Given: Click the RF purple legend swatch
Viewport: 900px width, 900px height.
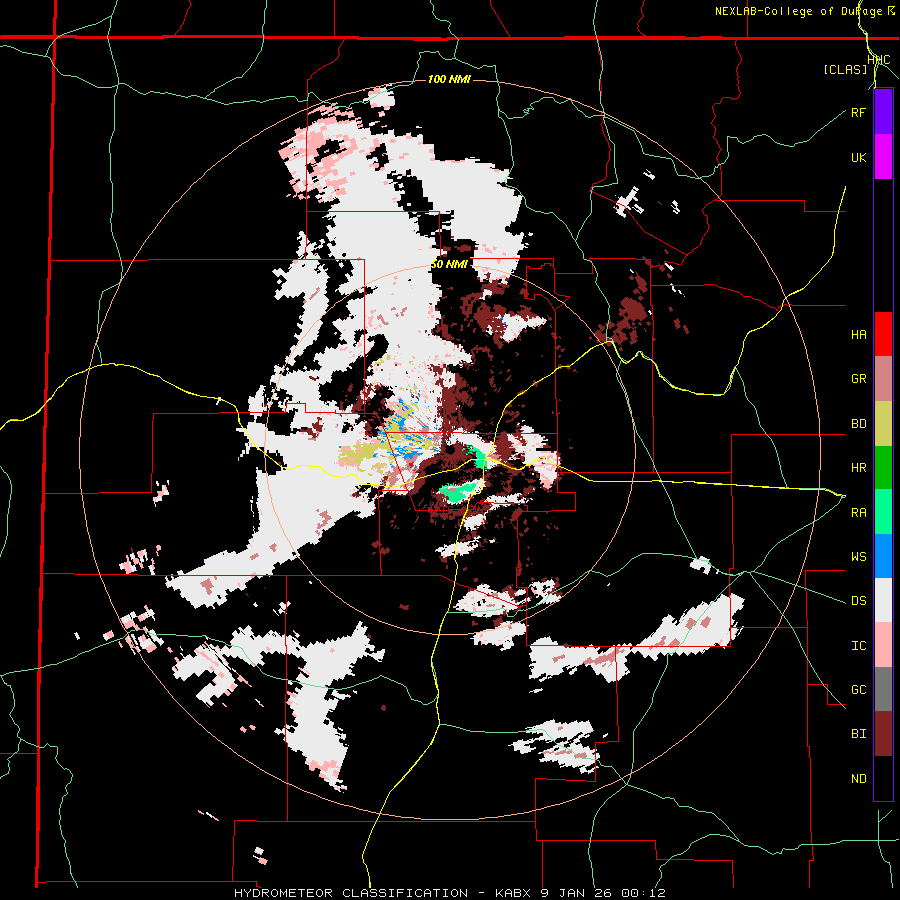Looking at the screenshot, I should 883,112.
